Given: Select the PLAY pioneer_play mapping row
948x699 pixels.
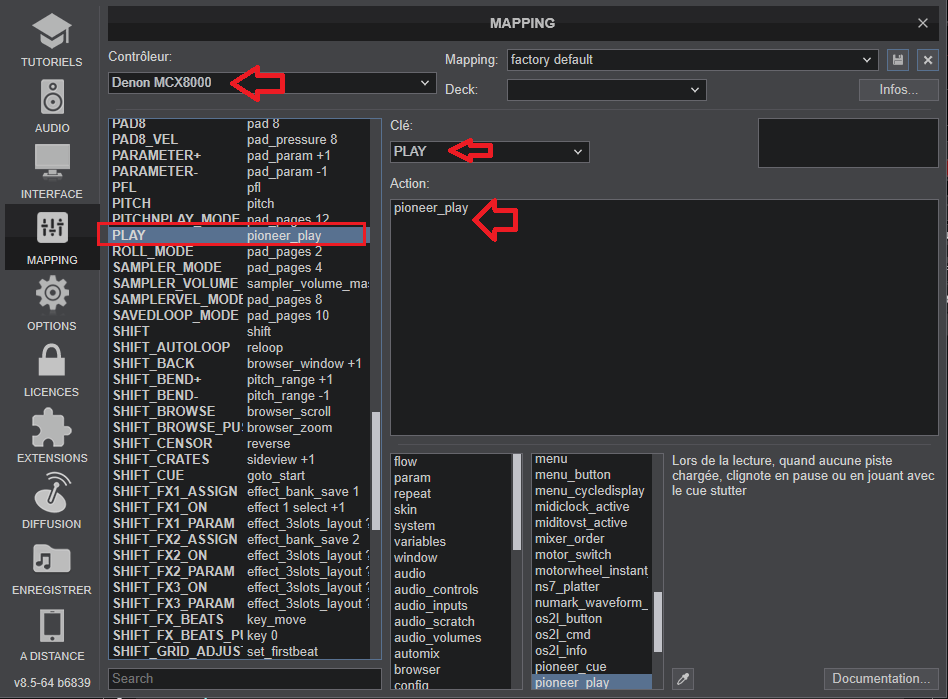Looking at the screenshot, I should [239, 235].
